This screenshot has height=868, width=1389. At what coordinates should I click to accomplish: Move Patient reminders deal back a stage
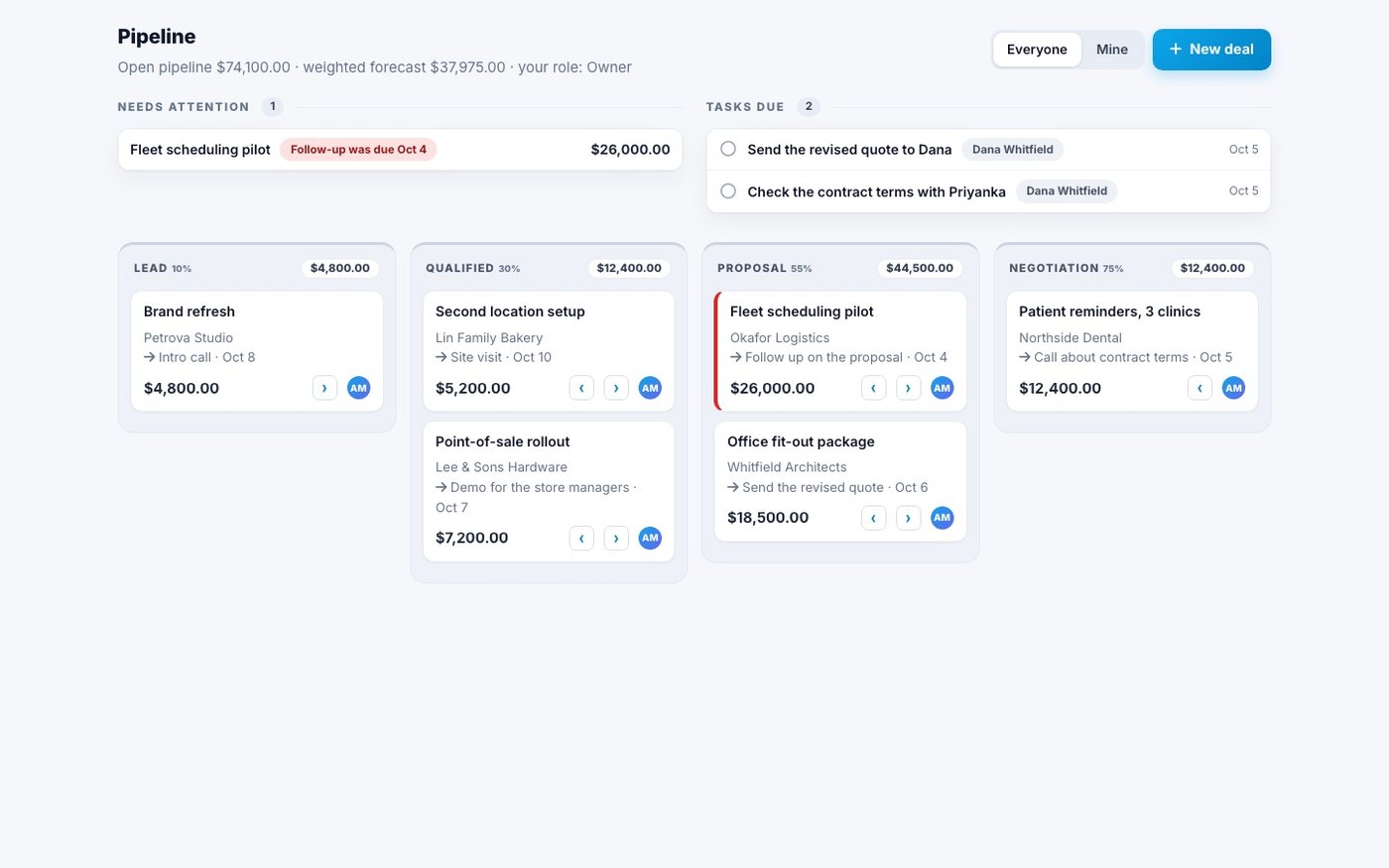pos(1200,388)
